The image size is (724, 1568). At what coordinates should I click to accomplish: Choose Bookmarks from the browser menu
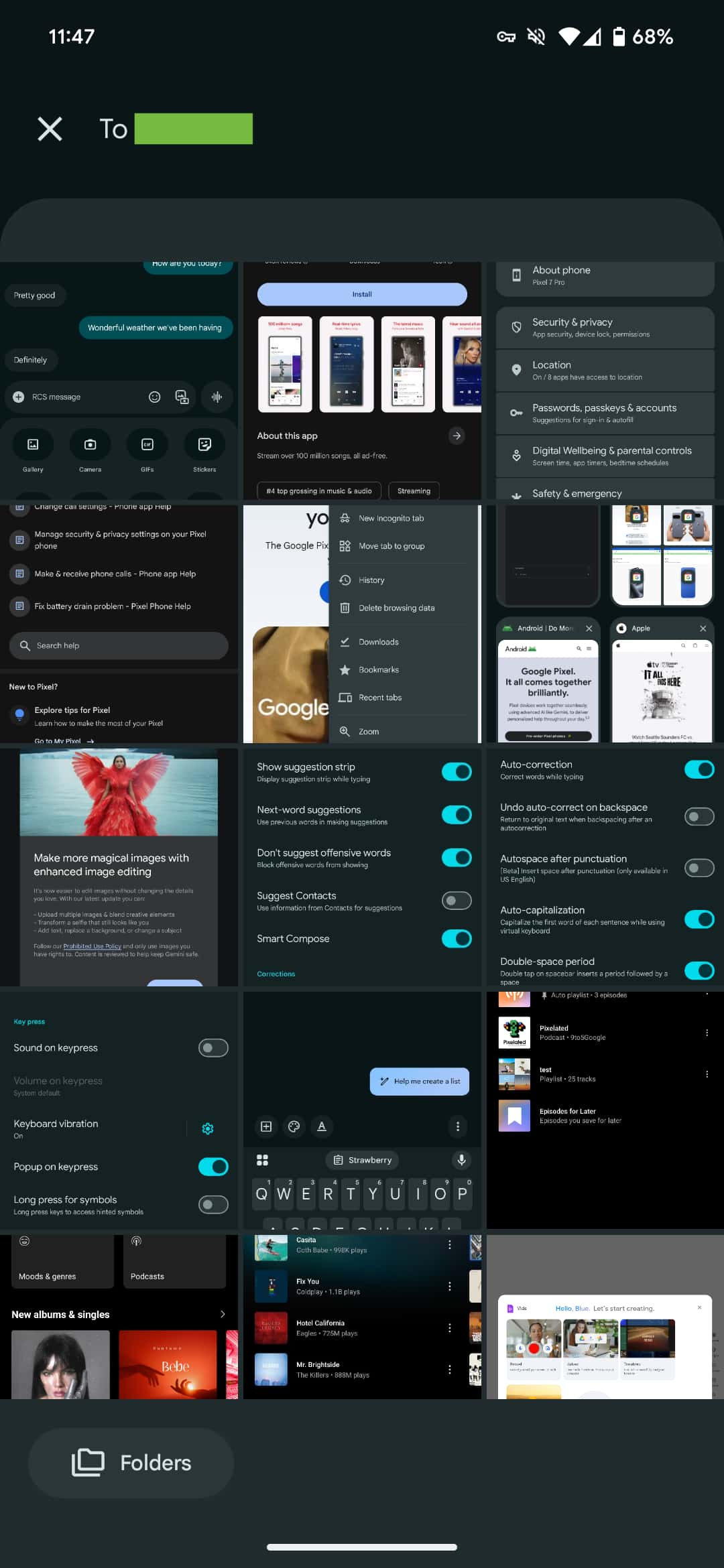[x=378, y=670]
